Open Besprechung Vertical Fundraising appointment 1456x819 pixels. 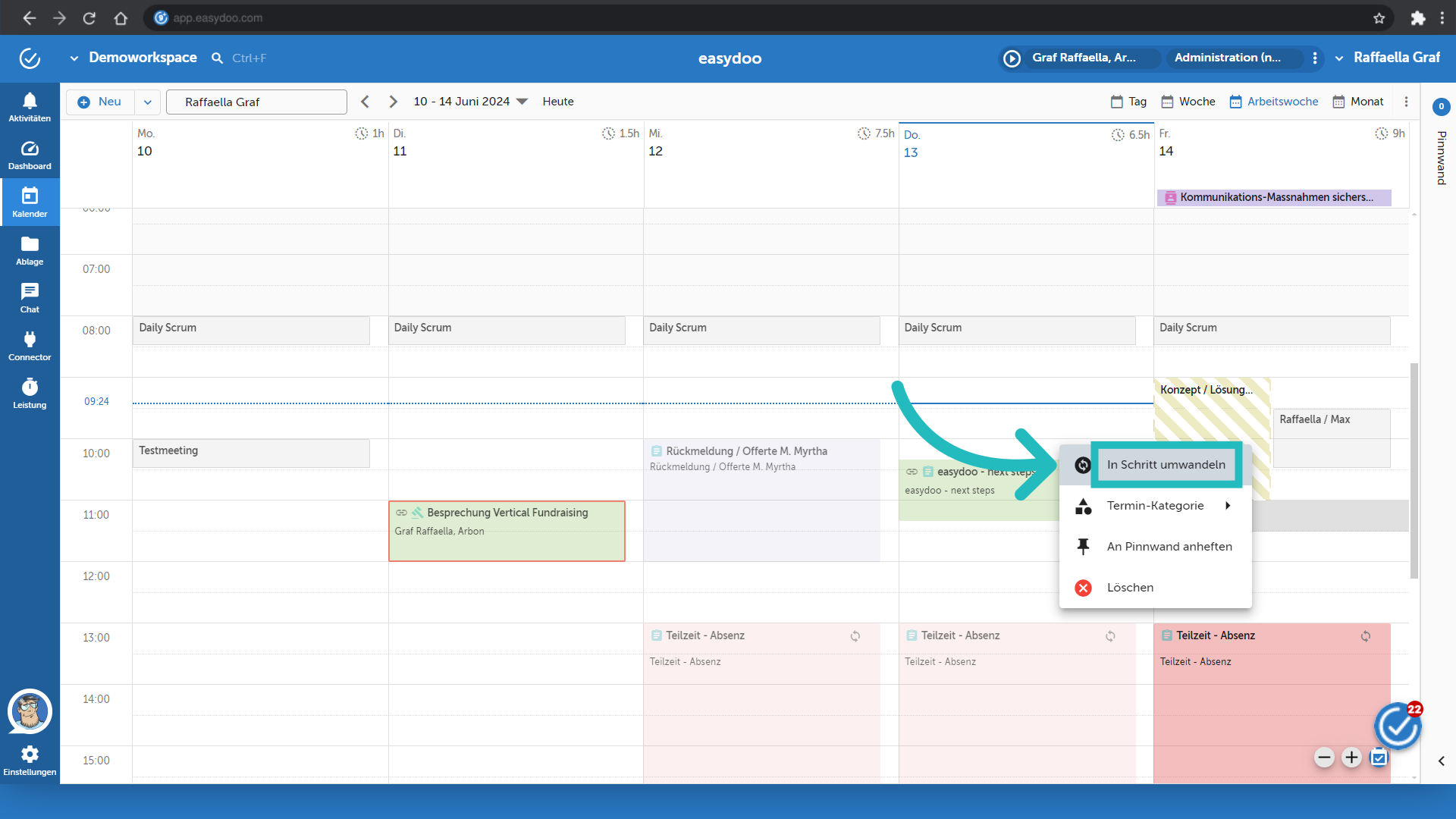point(507,531)
